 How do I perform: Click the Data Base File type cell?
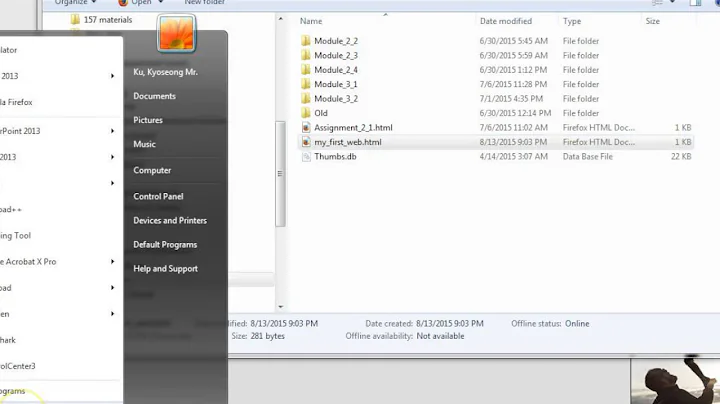pyautogui.click(x=588, y=157)
